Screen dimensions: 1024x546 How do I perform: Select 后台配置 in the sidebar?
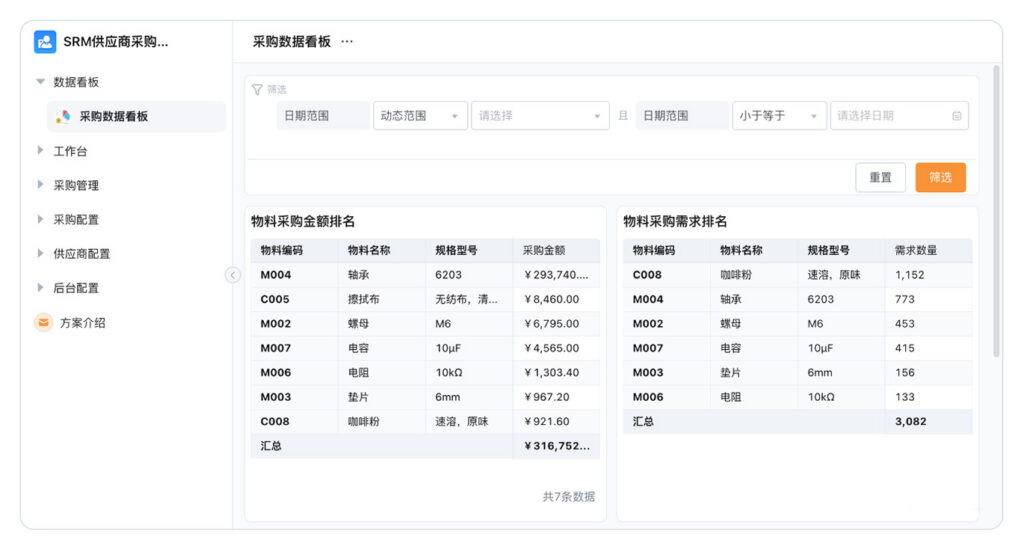click(x=76, y=288)
